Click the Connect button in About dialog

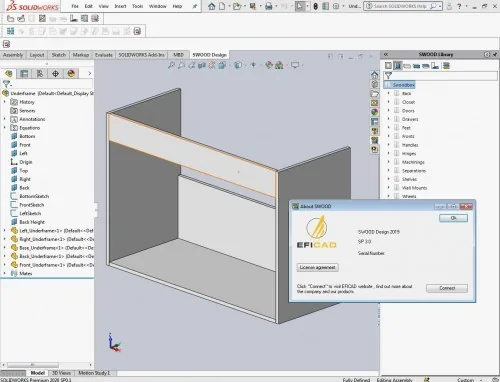[447, 288]
